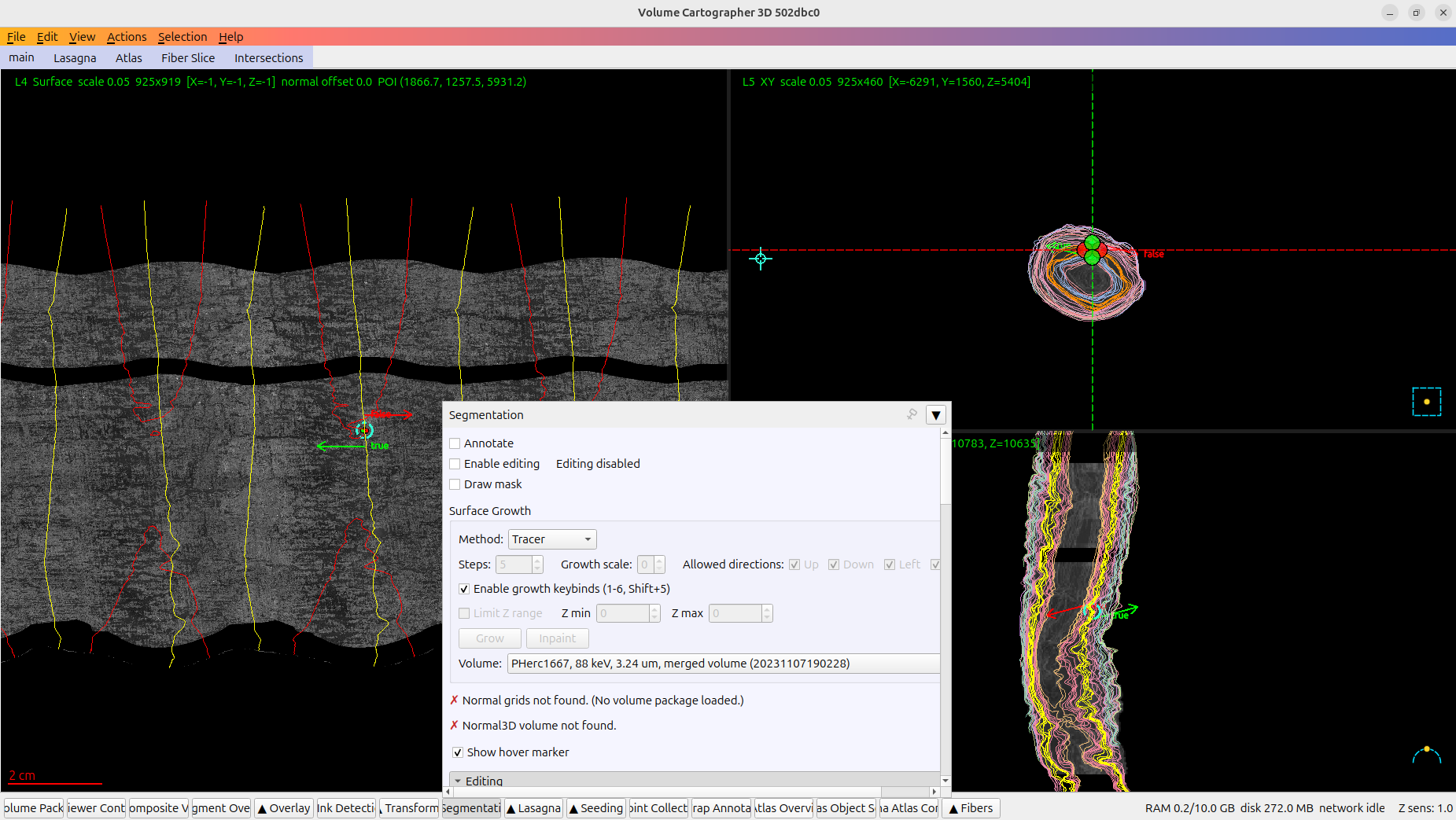Image resolution: width=1456 pixels, height=820 pixels.
Task: Click the Fibers tab triangle icon
Action: 953,808
